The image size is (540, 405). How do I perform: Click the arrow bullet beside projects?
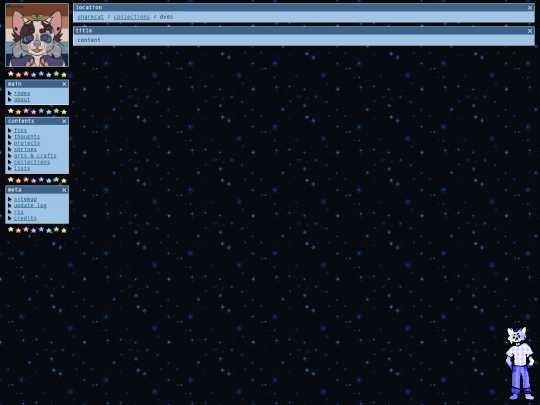click(x=10, y=143)
